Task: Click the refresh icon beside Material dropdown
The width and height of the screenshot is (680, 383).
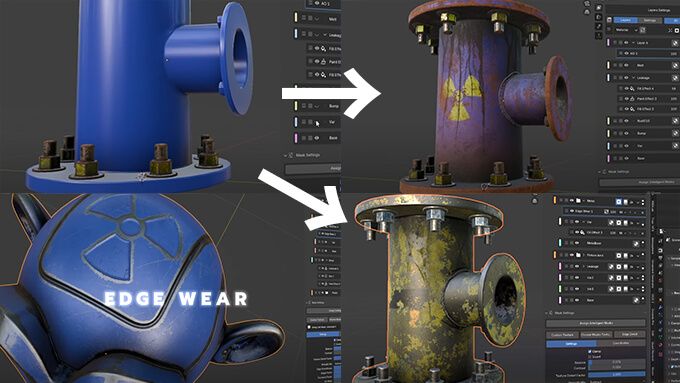Action: pos(643,30)
